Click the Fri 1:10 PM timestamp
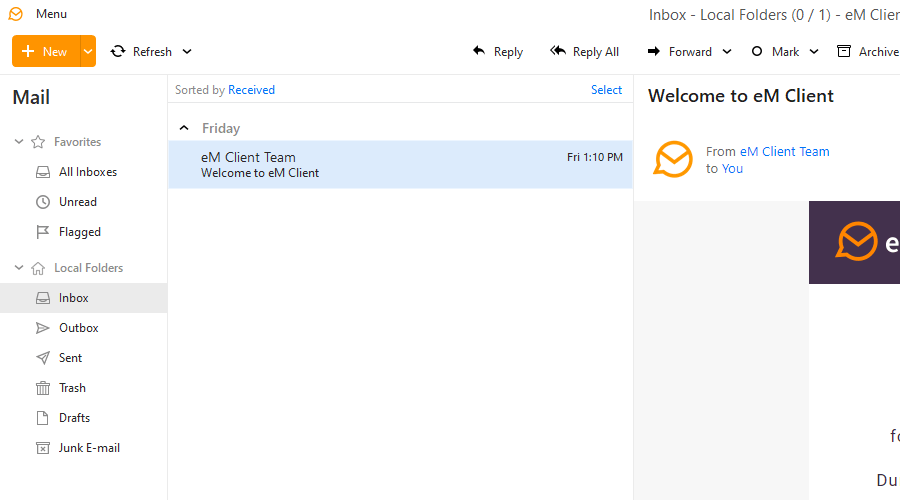Screen dimensions: 900x500 point(595,157)
